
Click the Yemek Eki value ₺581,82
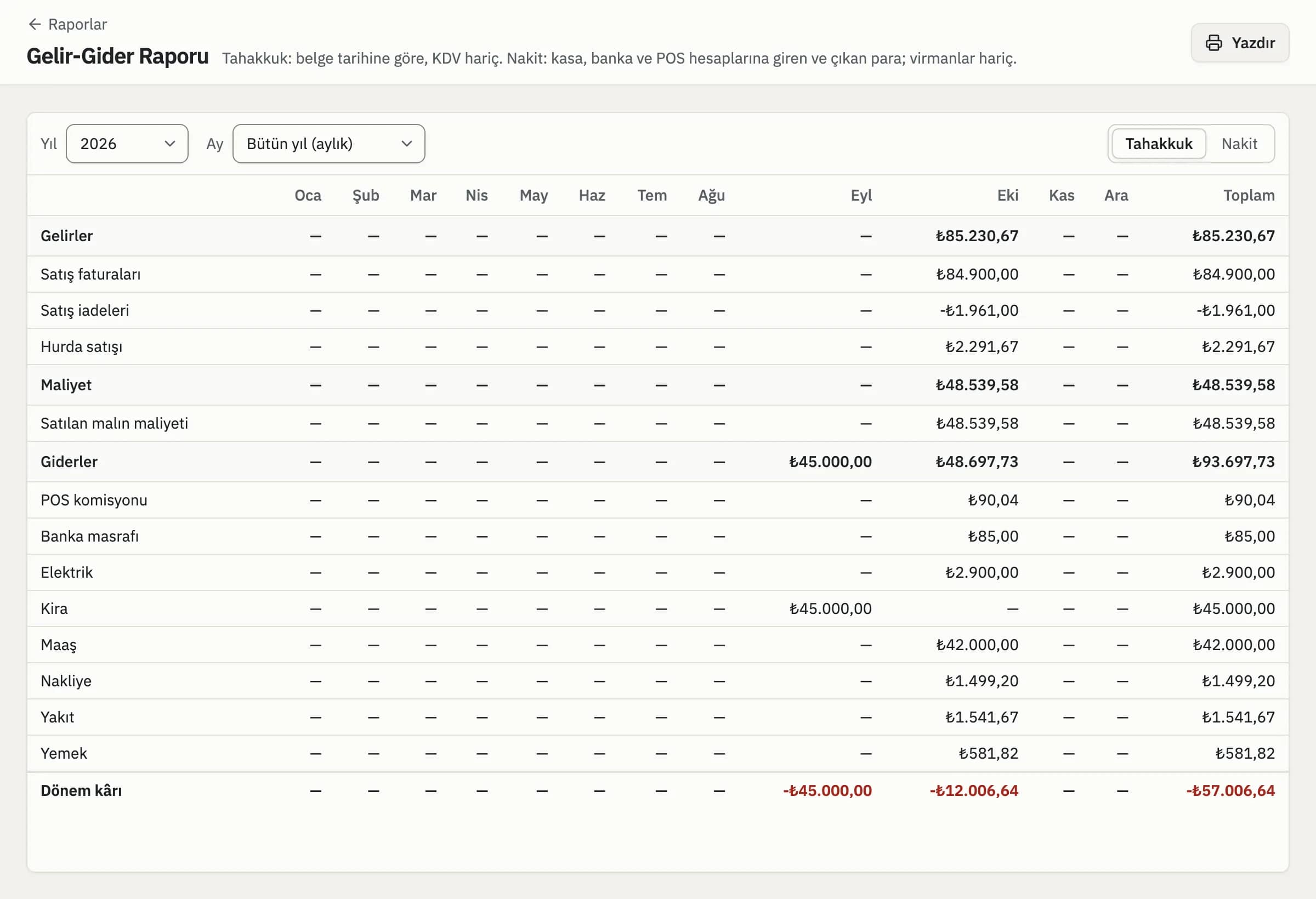(x=989, y=754)
